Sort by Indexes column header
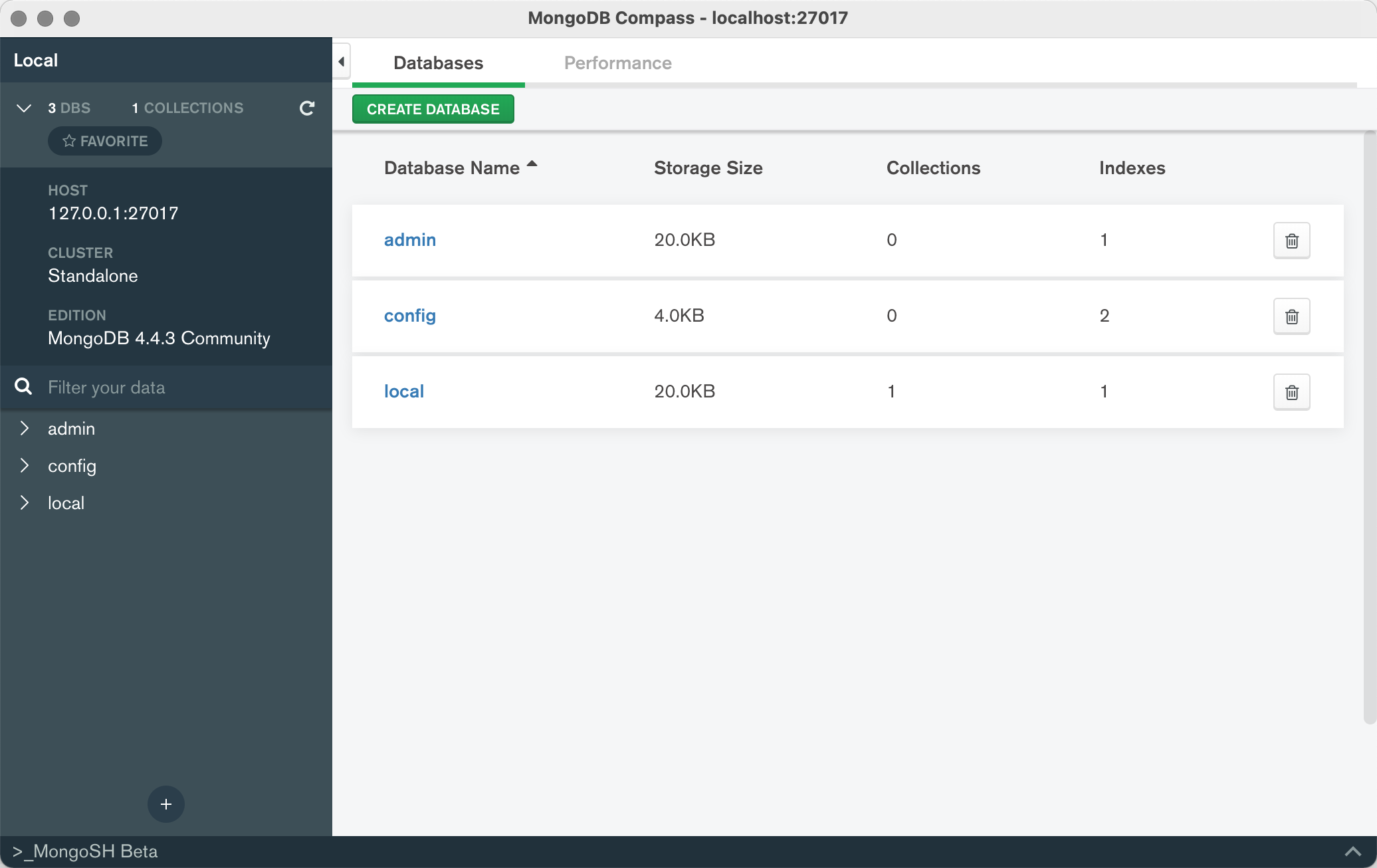 click(x=1132, y=168)
